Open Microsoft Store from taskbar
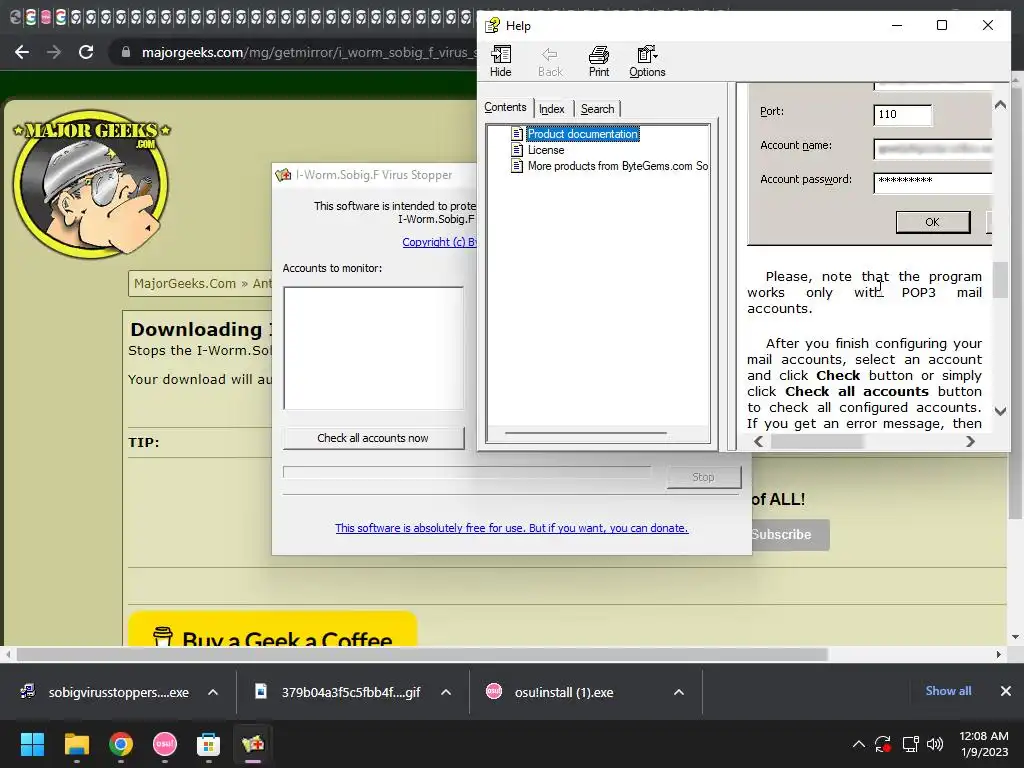 tap(208, 744)
